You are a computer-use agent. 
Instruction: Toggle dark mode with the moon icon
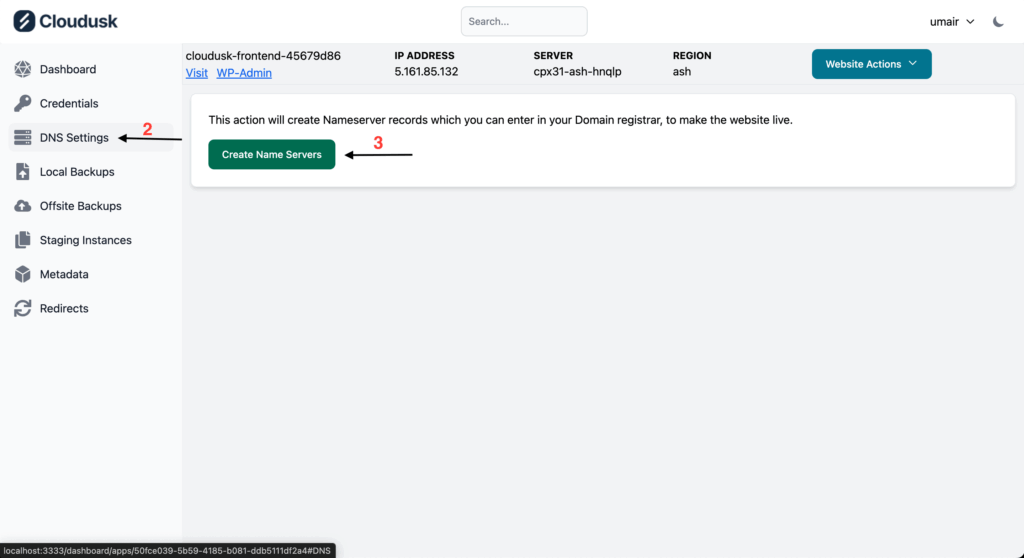click(x=998, y=22)
